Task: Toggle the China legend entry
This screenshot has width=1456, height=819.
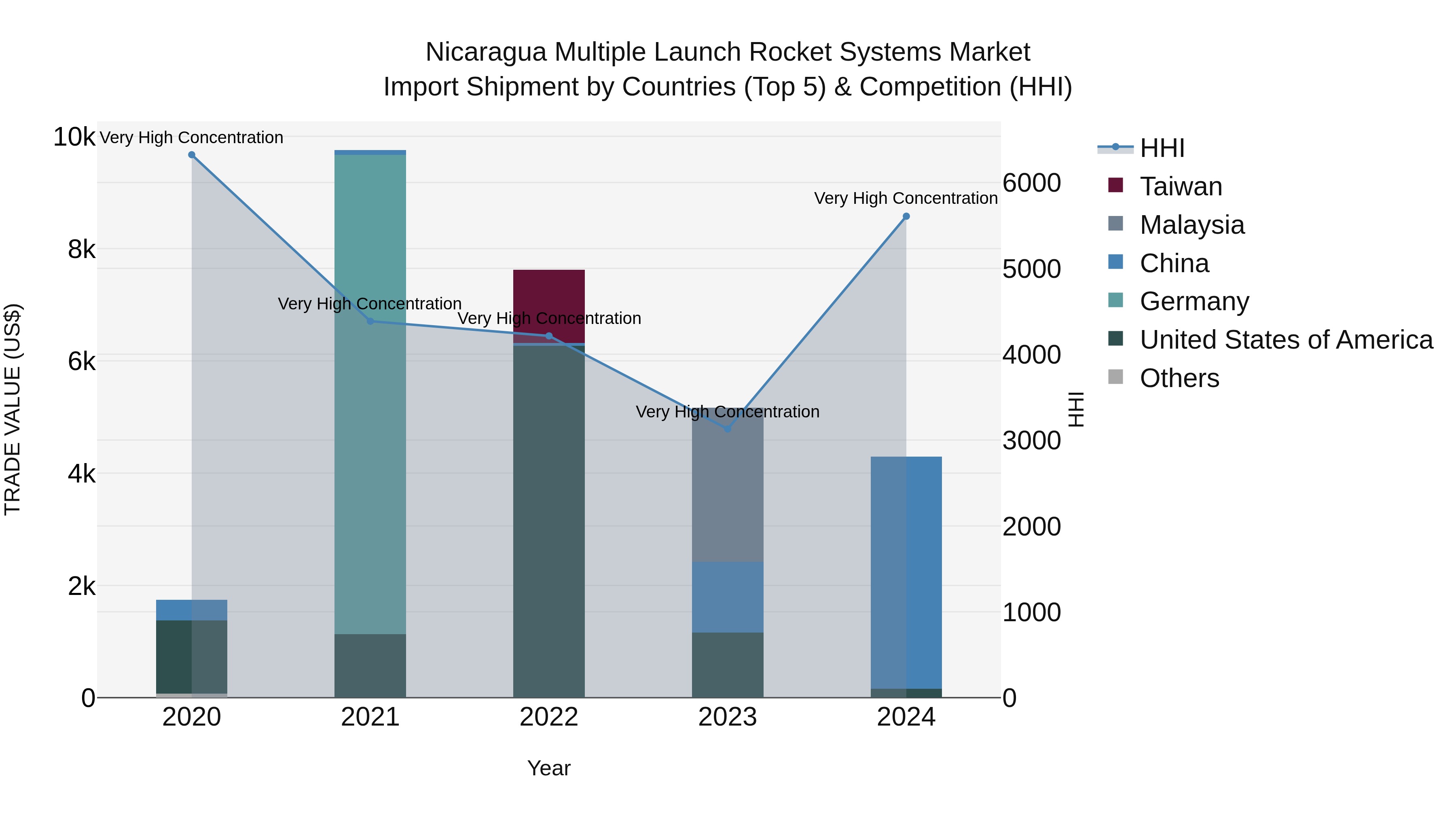Action: tap(1158, 263)
